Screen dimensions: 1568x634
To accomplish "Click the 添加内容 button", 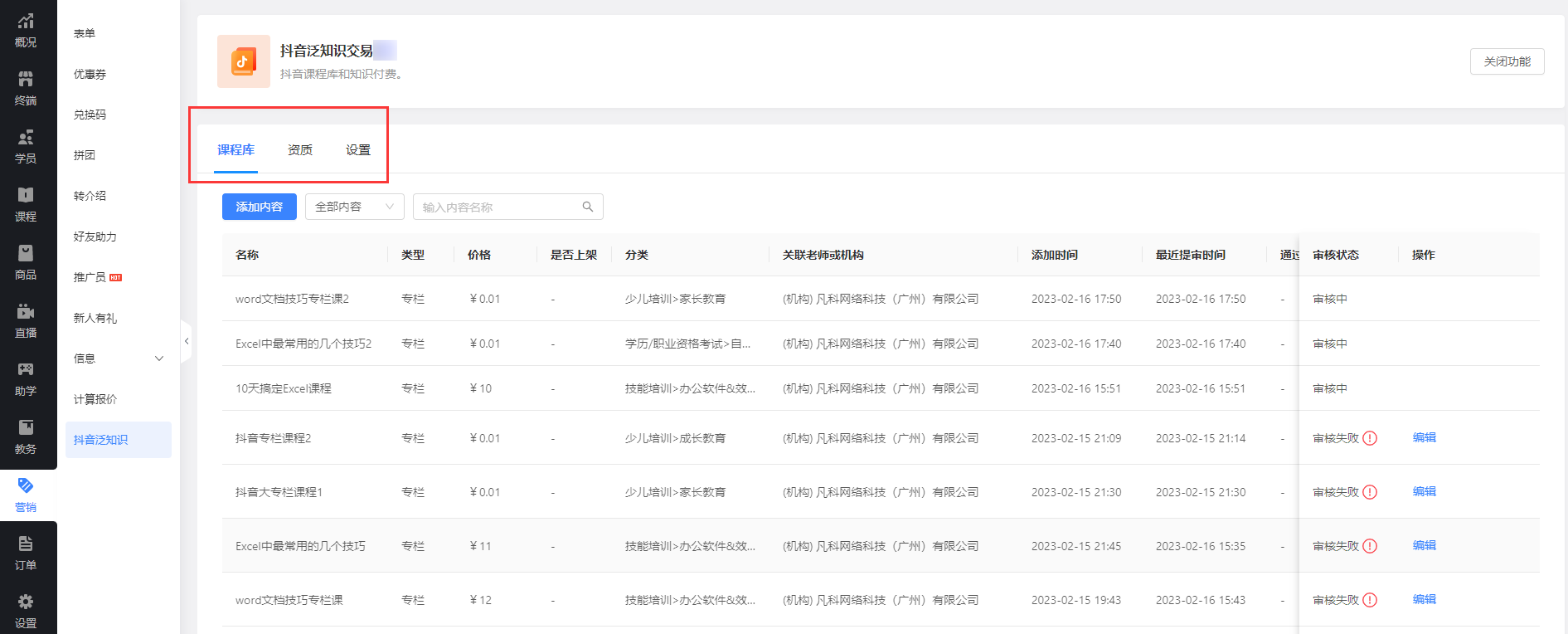I will click(x=260, y=207).
